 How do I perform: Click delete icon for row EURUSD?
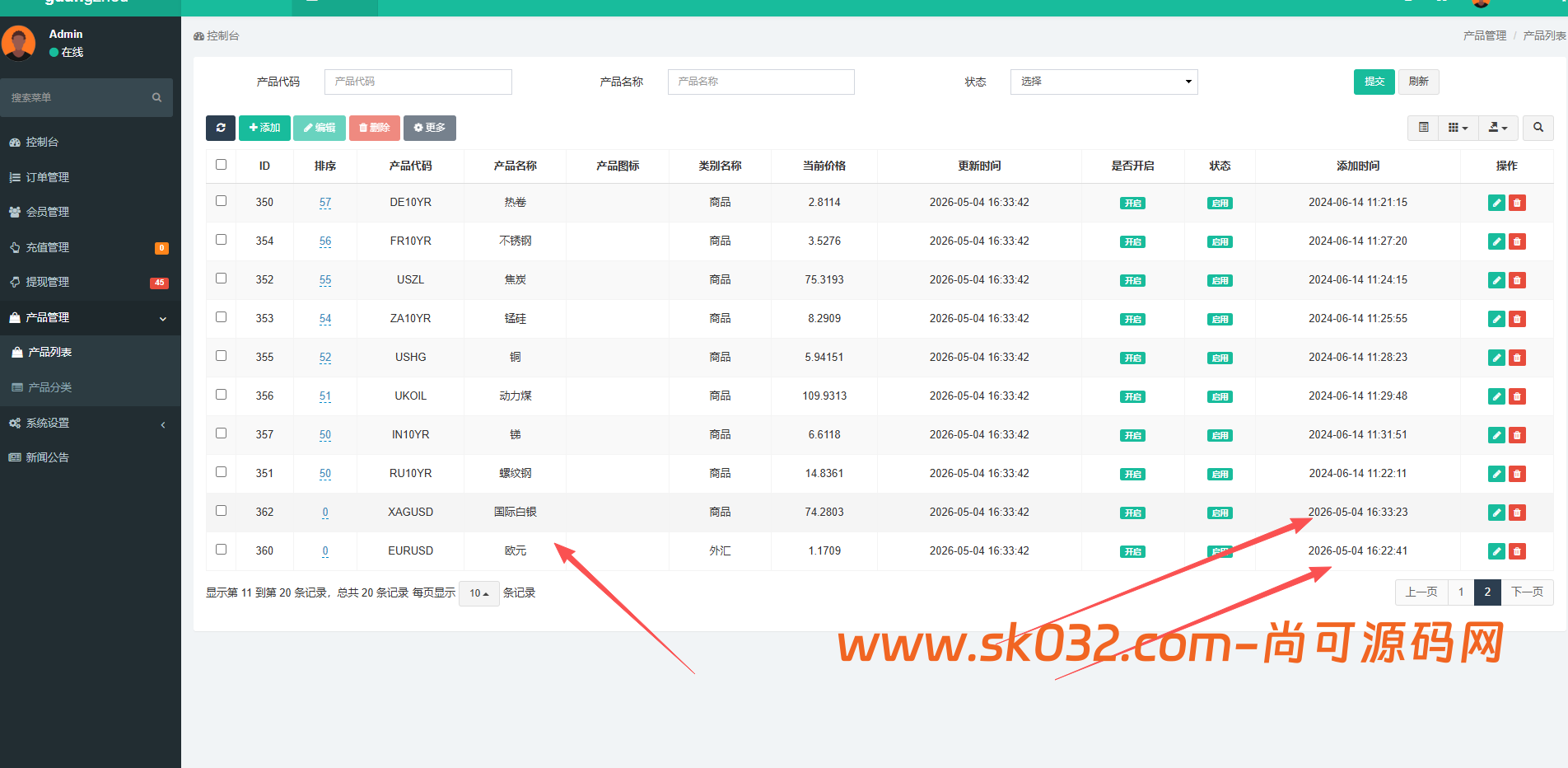click(1517, 551)
